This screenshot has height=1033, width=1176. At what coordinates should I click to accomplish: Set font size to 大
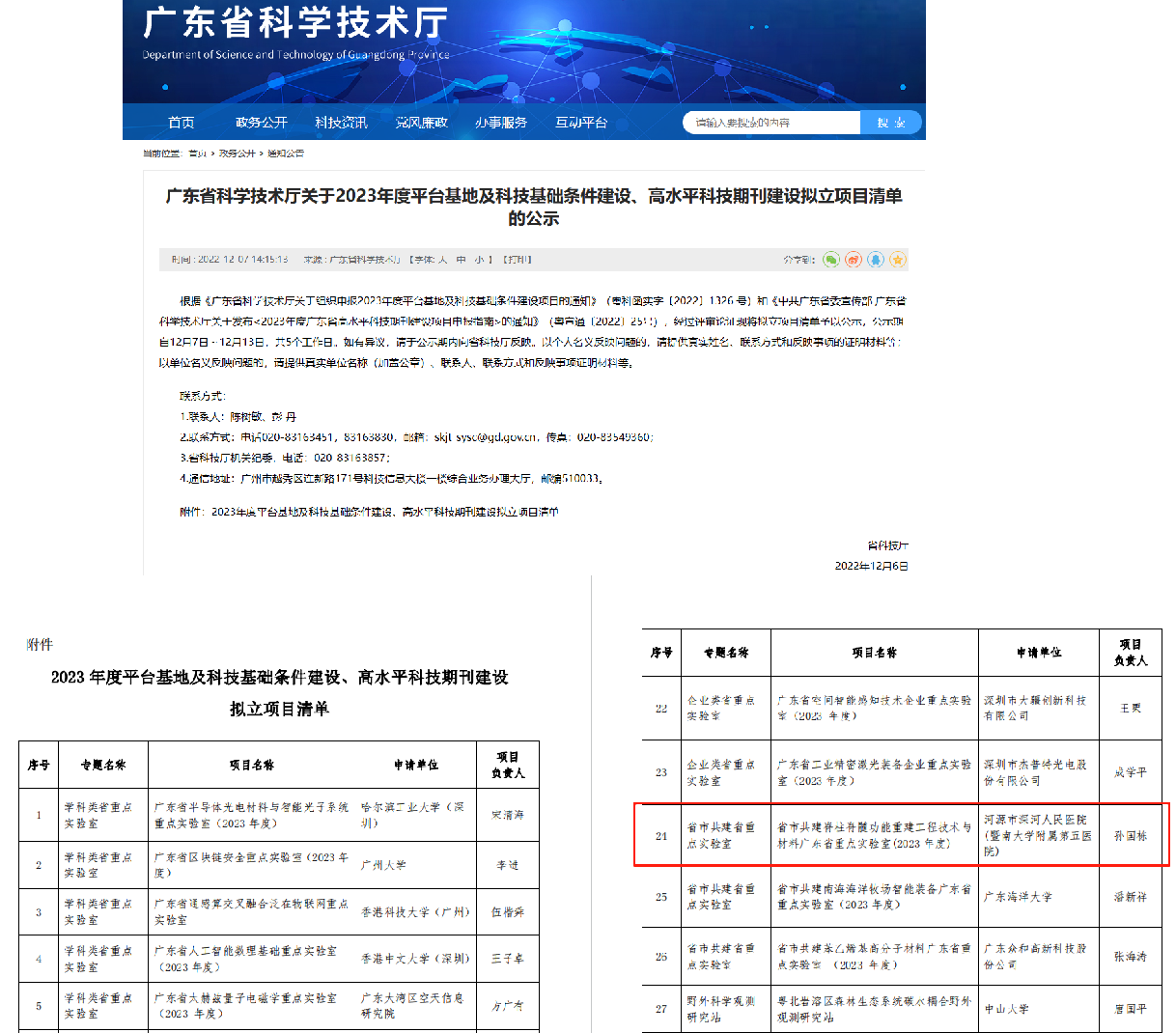[443, 260]
